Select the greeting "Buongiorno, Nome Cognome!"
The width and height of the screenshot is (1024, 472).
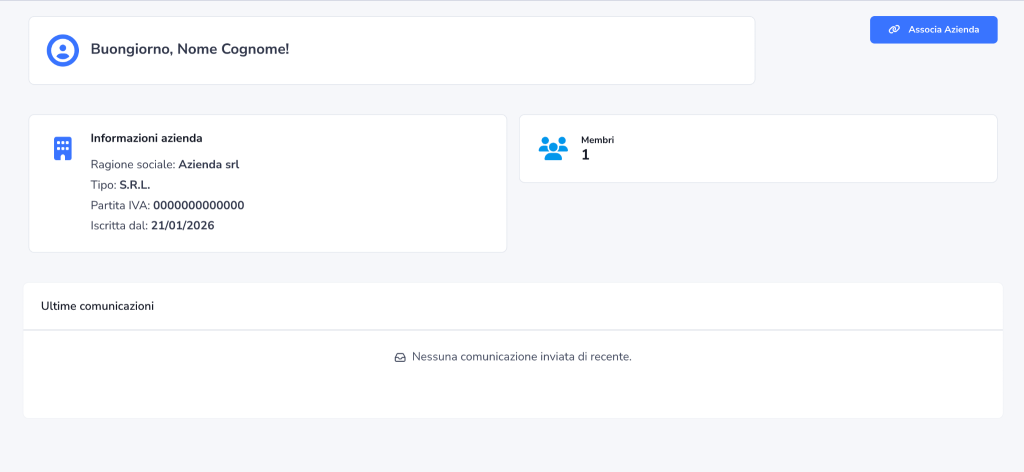tap(189, 49)
